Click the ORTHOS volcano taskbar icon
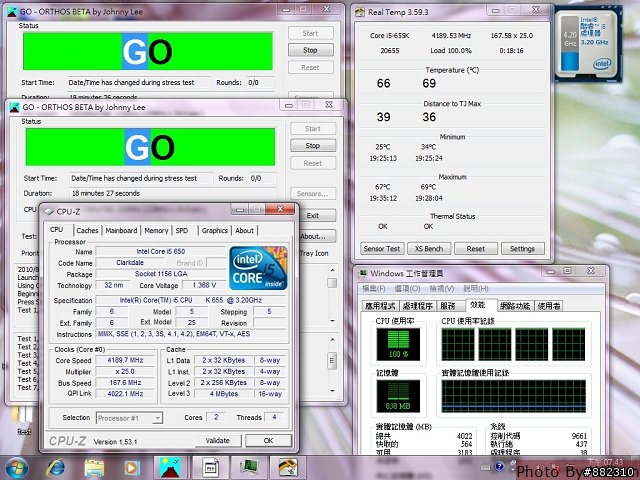The image size is (640, 480). point(170,468)
